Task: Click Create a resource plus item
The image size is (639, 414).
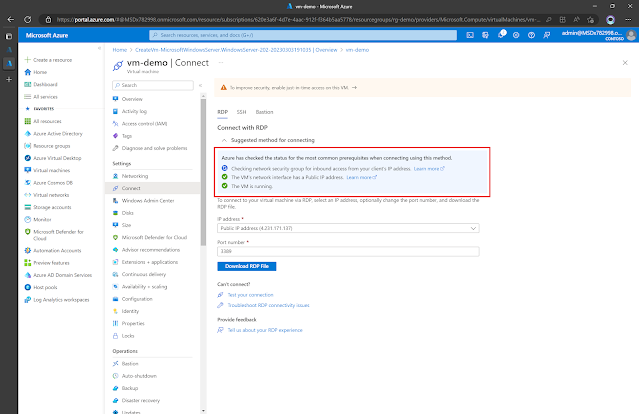Action: [48, 60]
